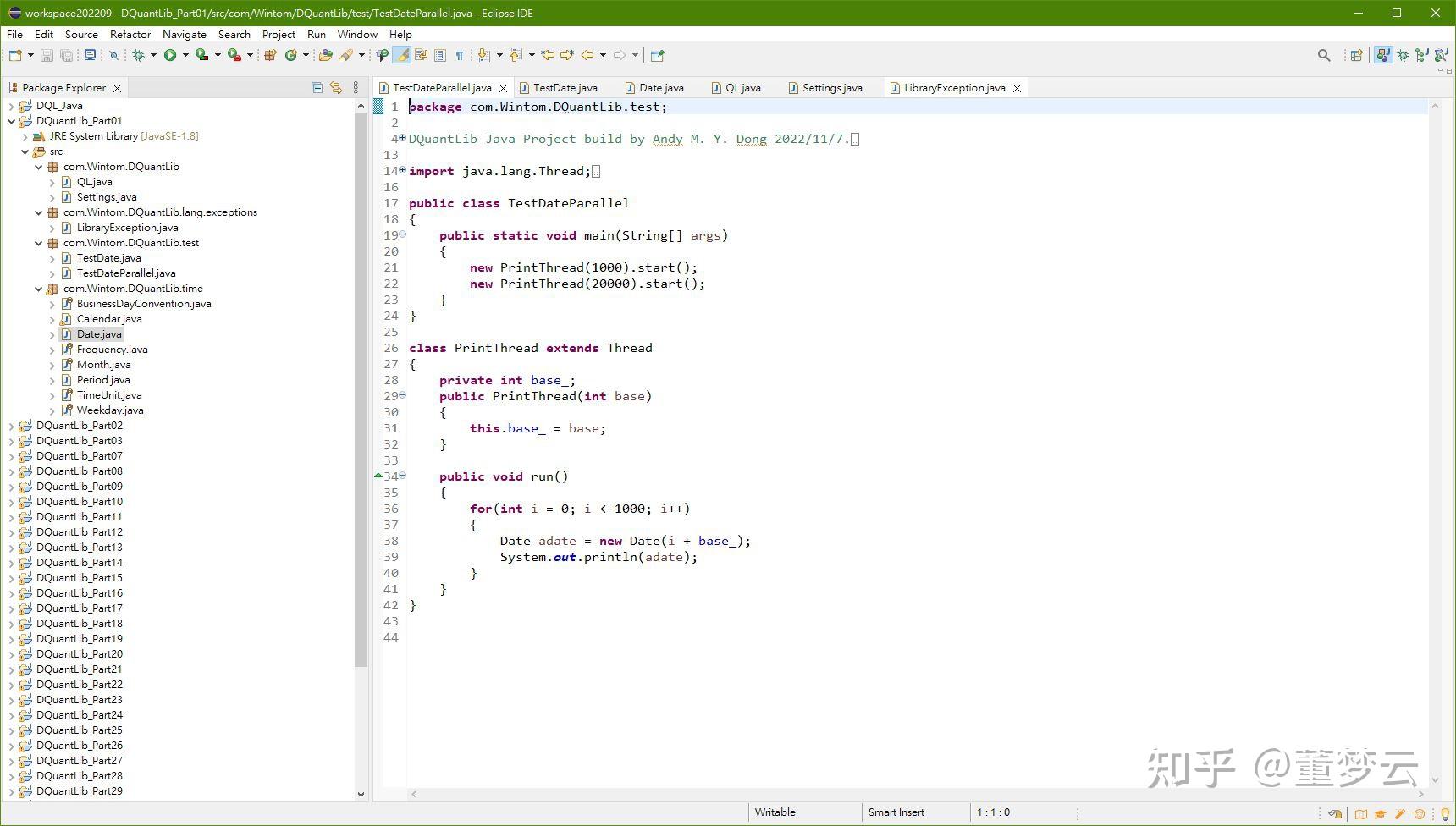Run External Tools from the toolbar icon
Viewport: 1456px width, 826px height.
point(234,55)
